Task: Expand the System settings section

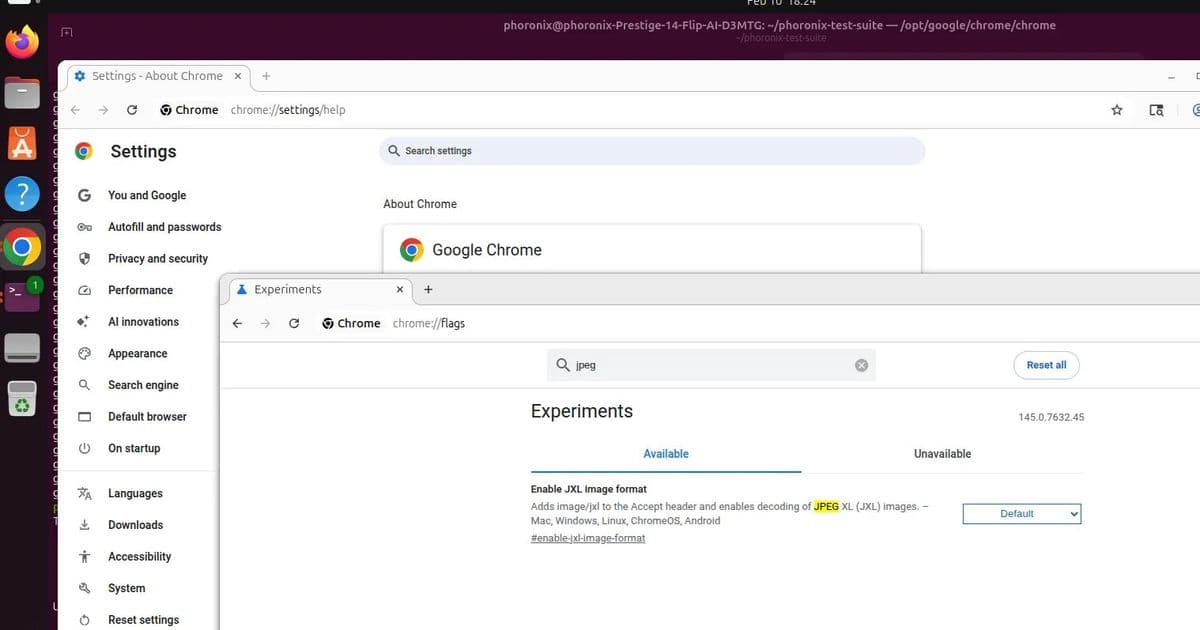Action: pos(127,588)
